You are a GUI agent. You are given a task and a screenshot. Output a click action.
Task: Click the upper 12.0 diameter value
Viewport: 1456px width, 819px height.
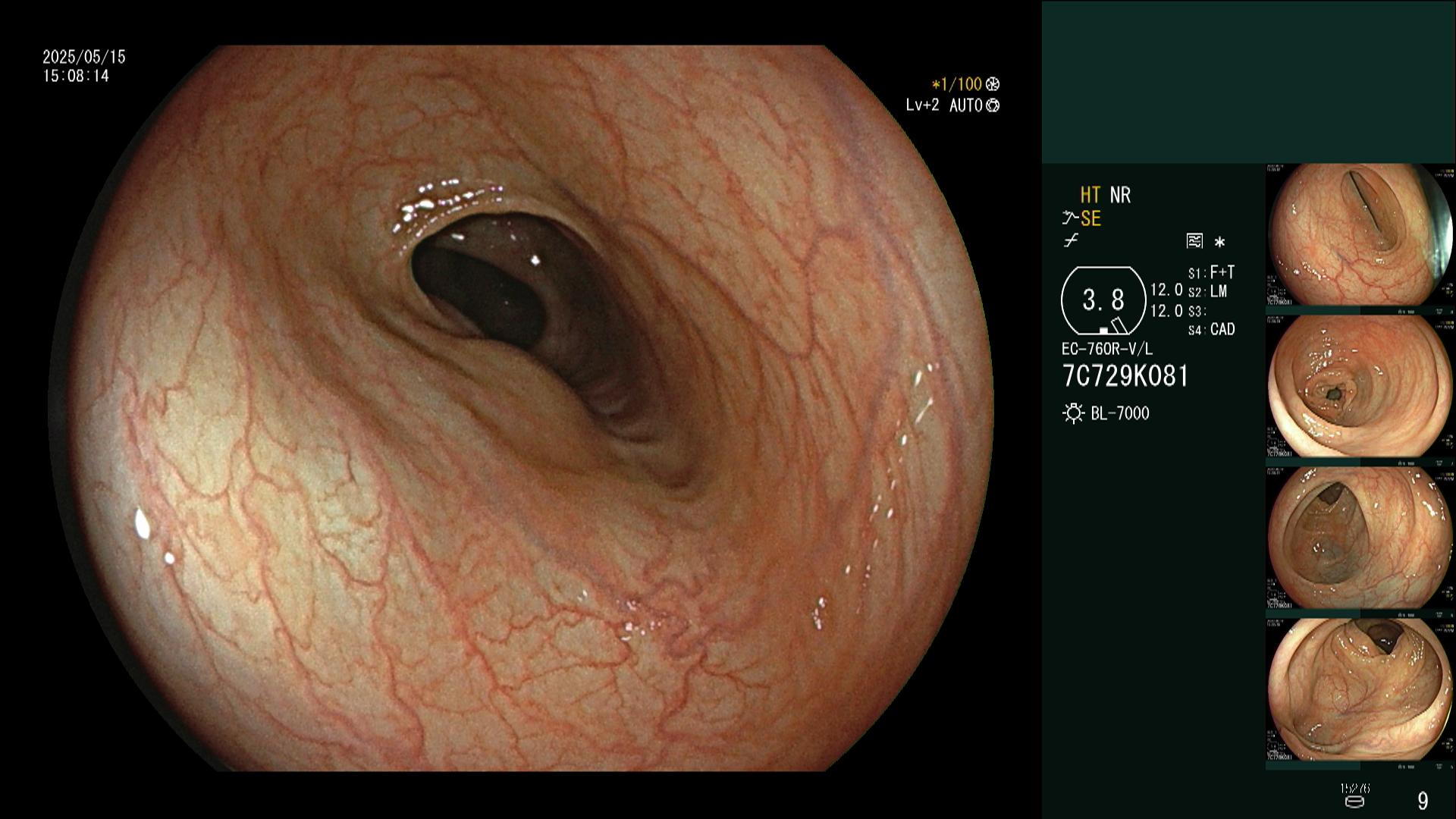(1166, 290)
